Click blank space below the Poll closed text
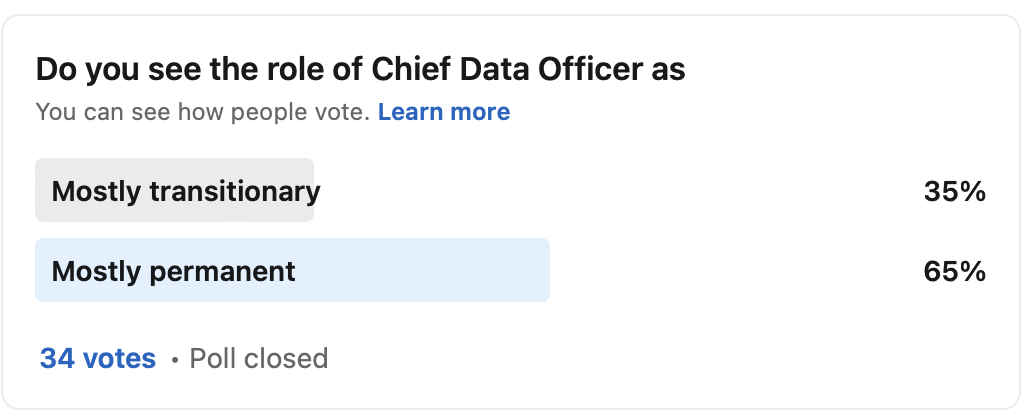 tap(500, 392)
